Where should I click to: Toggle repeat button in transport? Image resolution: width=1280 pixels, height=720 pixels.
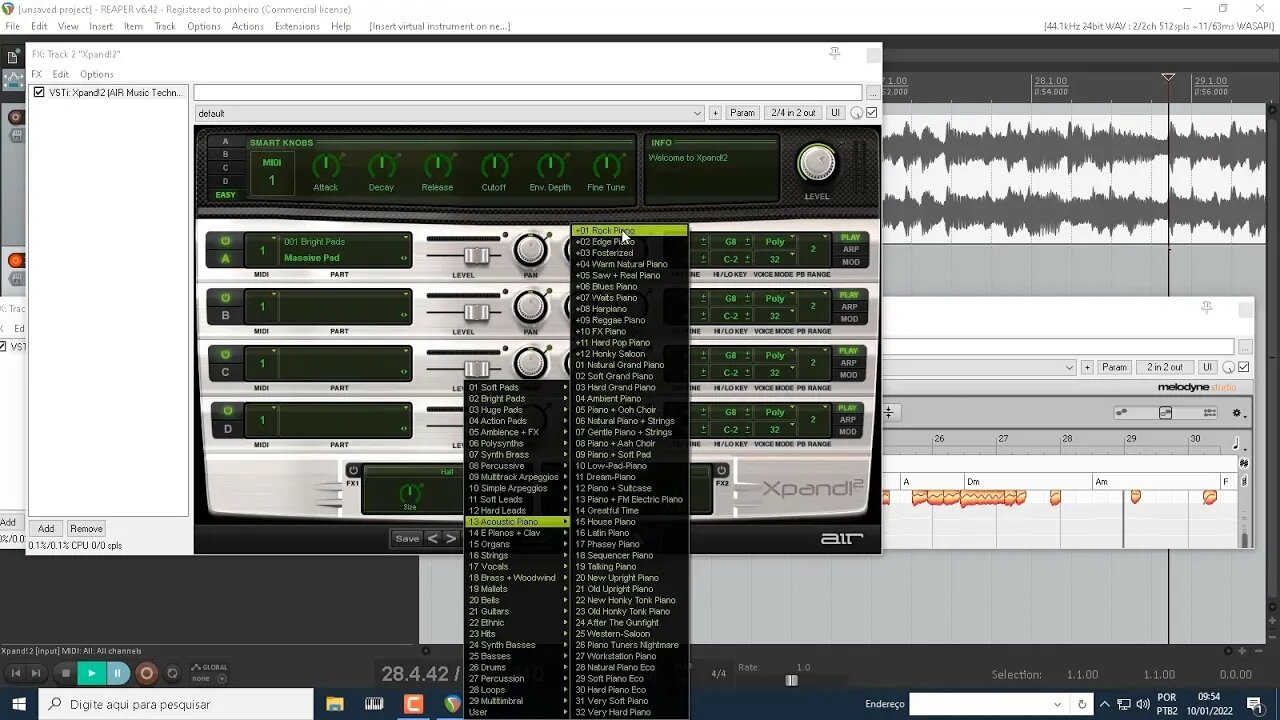(x=172, y=673)
